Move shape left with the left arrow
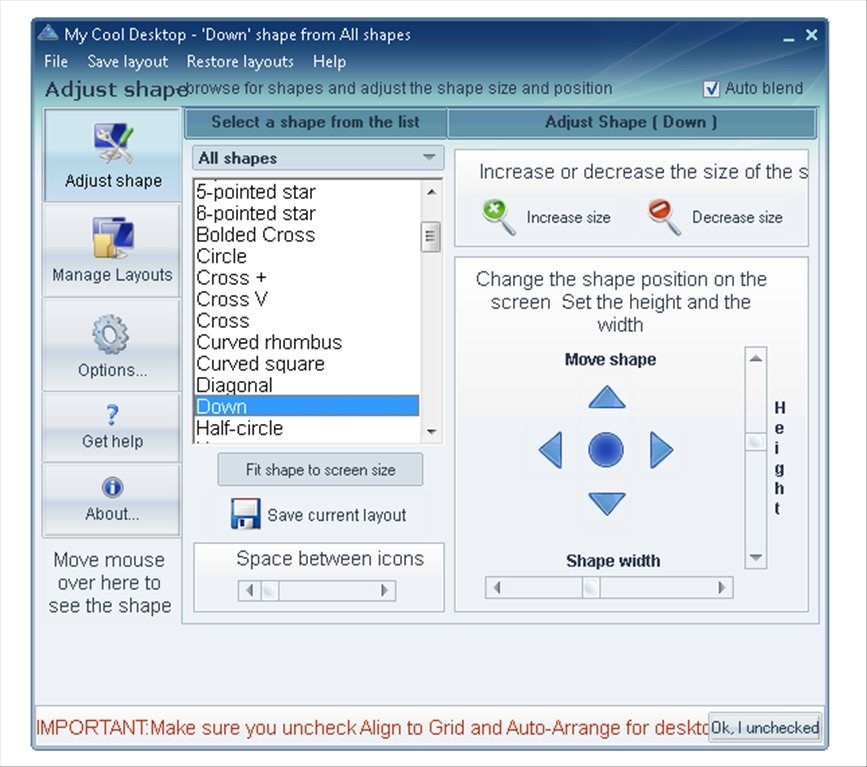The width and height of the screenshot is (867, 767). click(551, 450)
